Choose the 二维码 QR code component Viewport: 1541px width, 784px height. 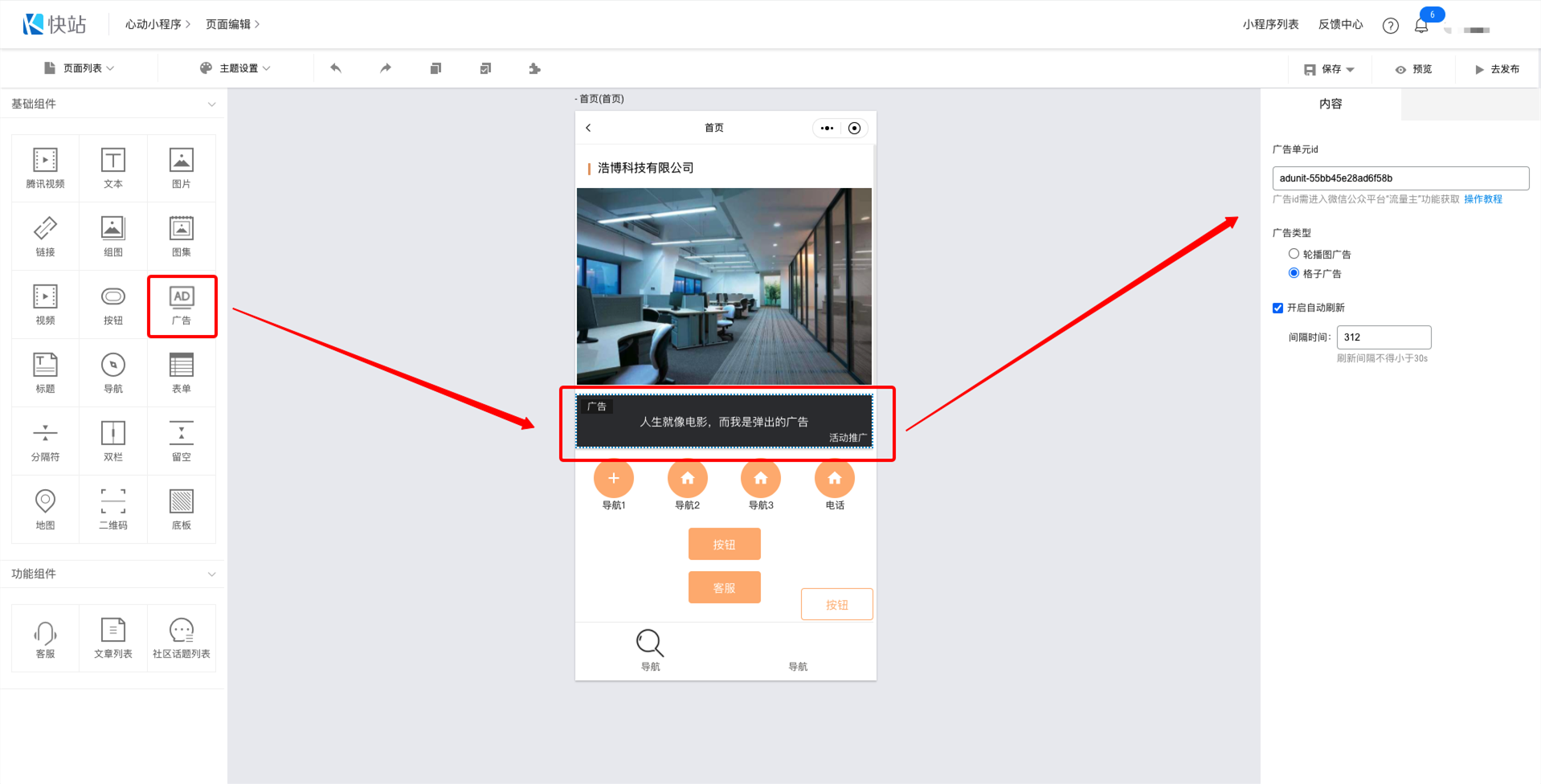[113, 508]
